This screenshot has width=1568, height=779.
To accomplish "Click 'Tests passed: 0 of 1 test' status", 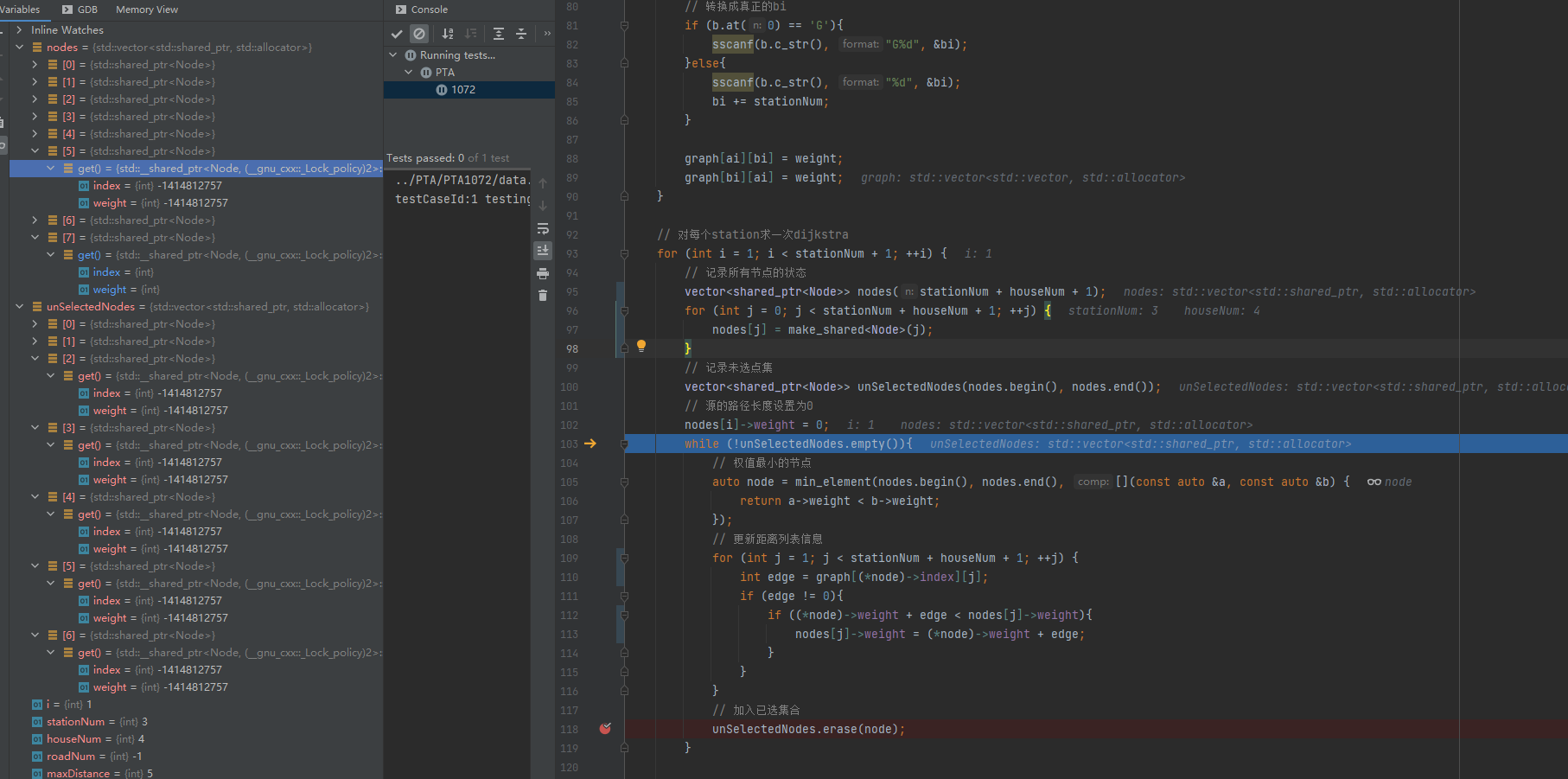I will 448,158.
